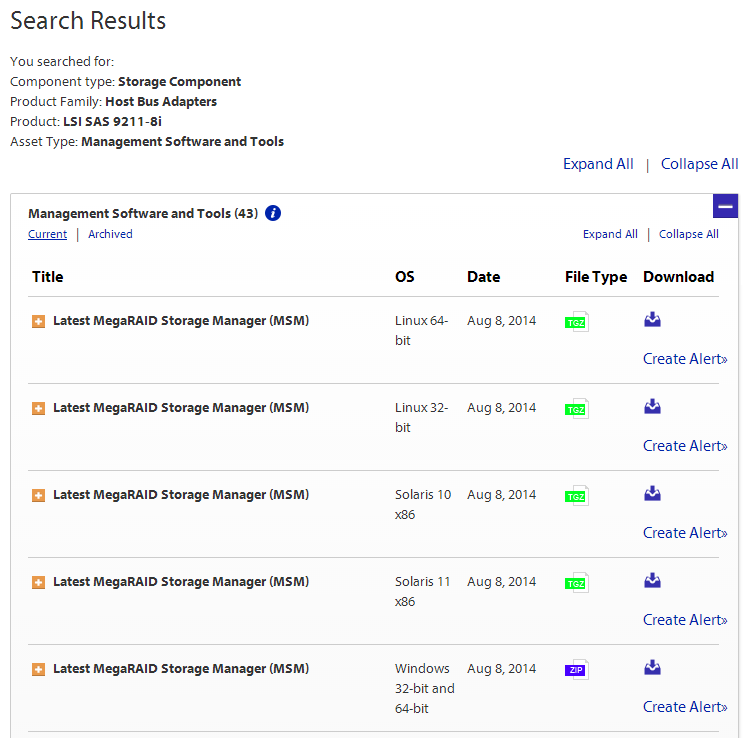Download the Linux 32-bit MSM package
Image resolution: width=749 pixels, height=738 pixels.
pos(652,406)
